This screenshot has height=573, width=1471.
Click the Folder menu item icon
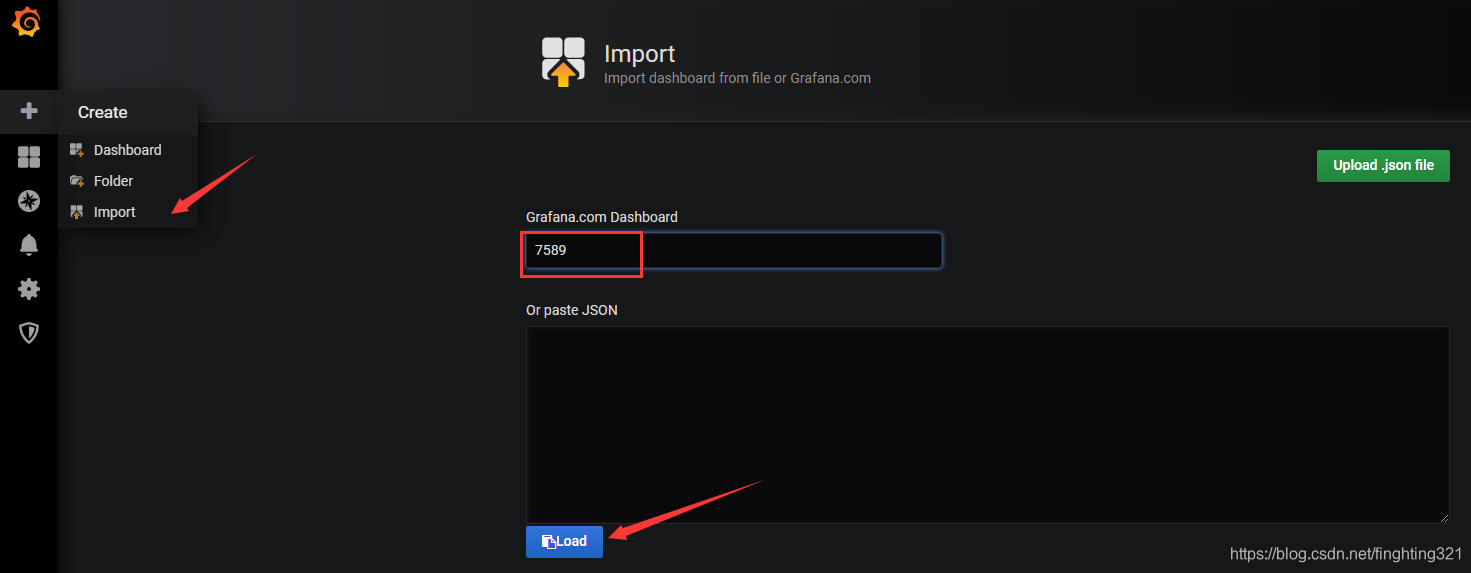[76, 181]
